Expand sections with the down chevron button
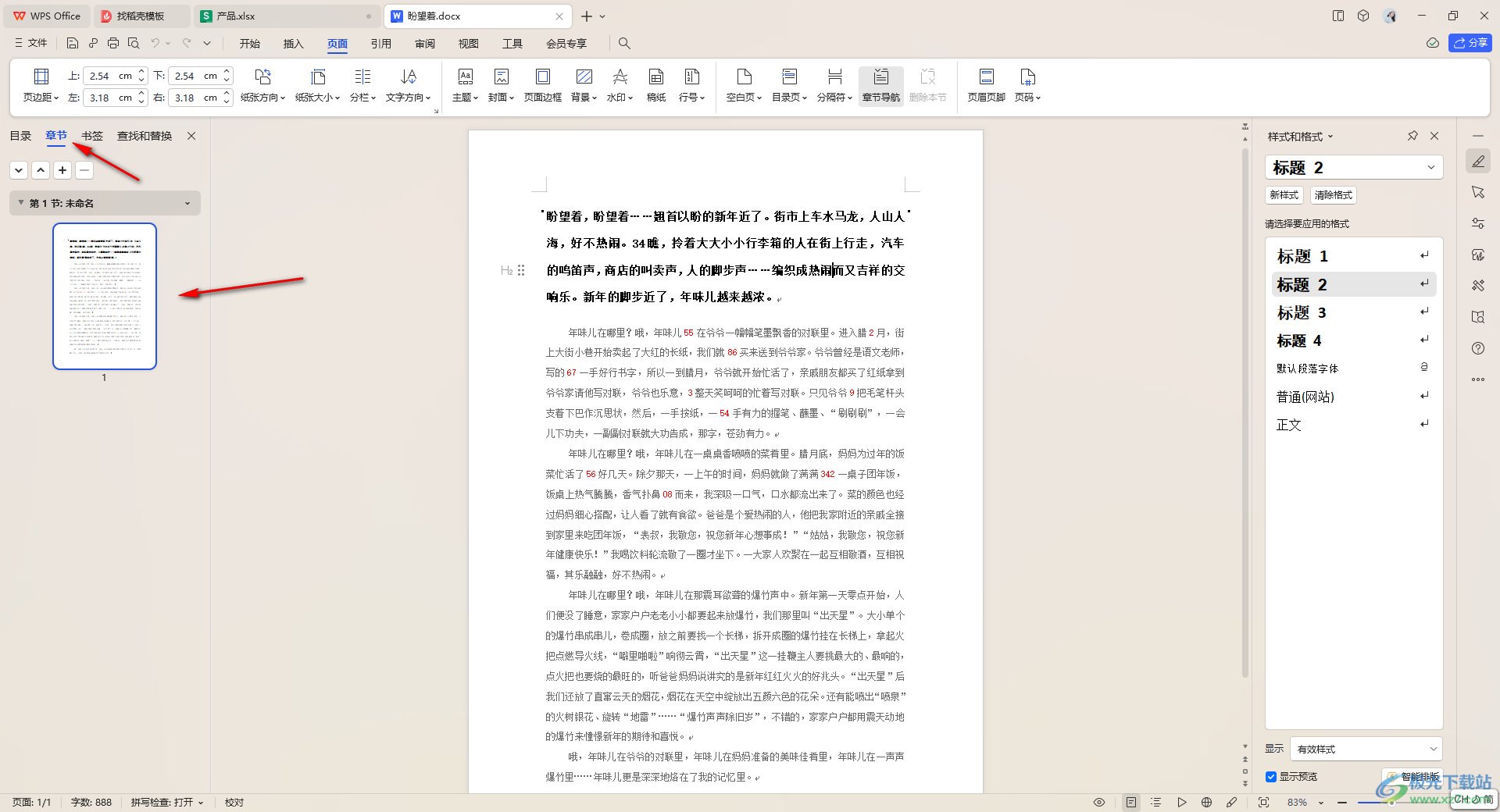Image resolution: width=1500 pixels, height=812 pixels. [x=19, y=170]
